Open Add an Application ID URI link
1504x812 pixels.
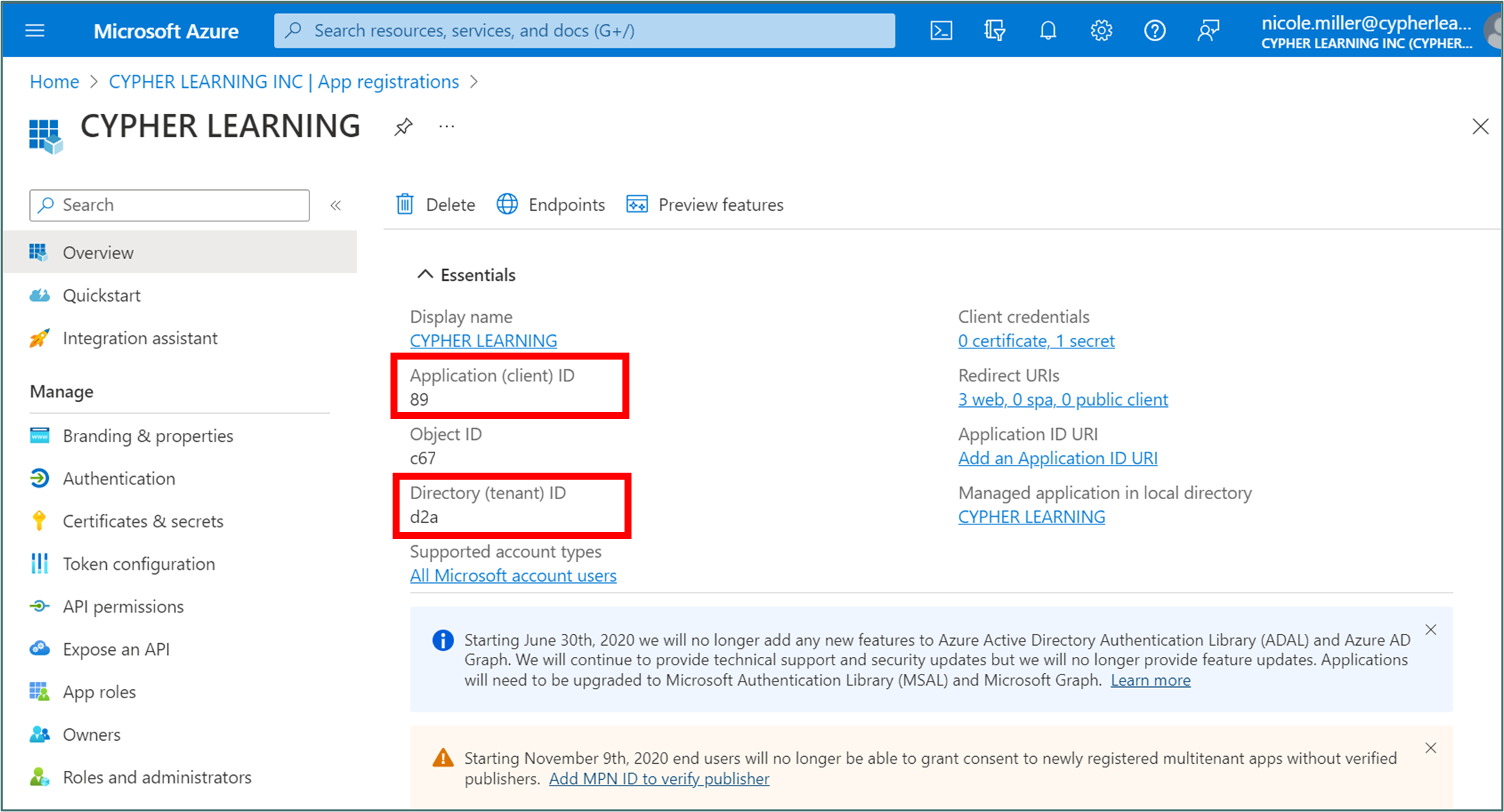(x=1057, y=459)
